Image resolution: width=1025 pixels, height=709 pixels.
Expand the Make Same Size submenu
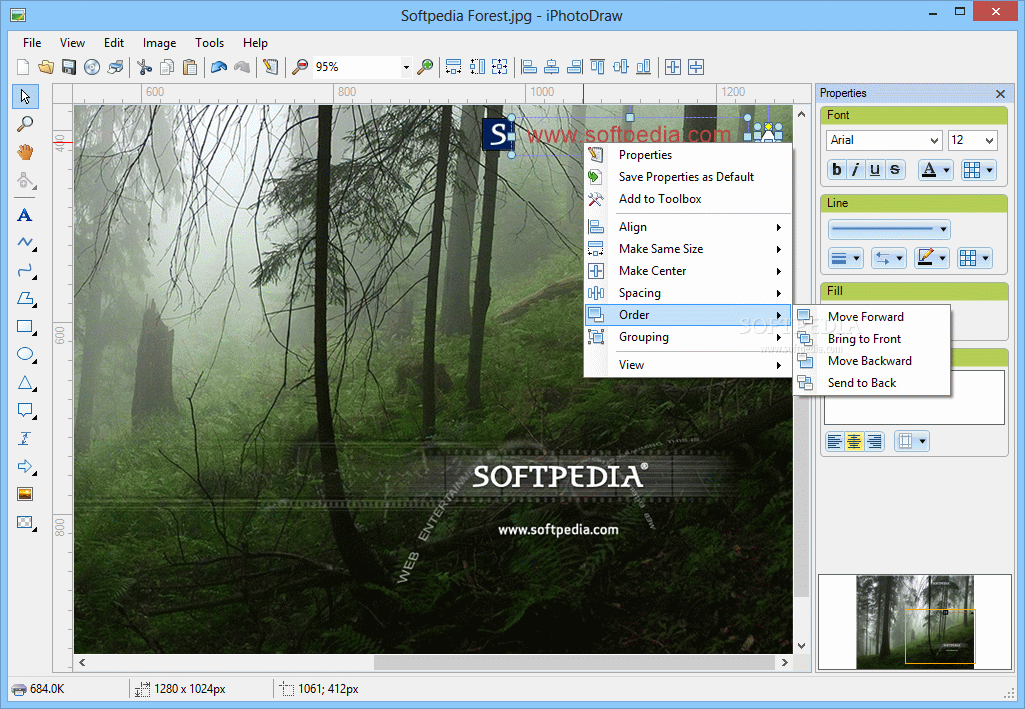pyautogui.click(x=688, y=249)
